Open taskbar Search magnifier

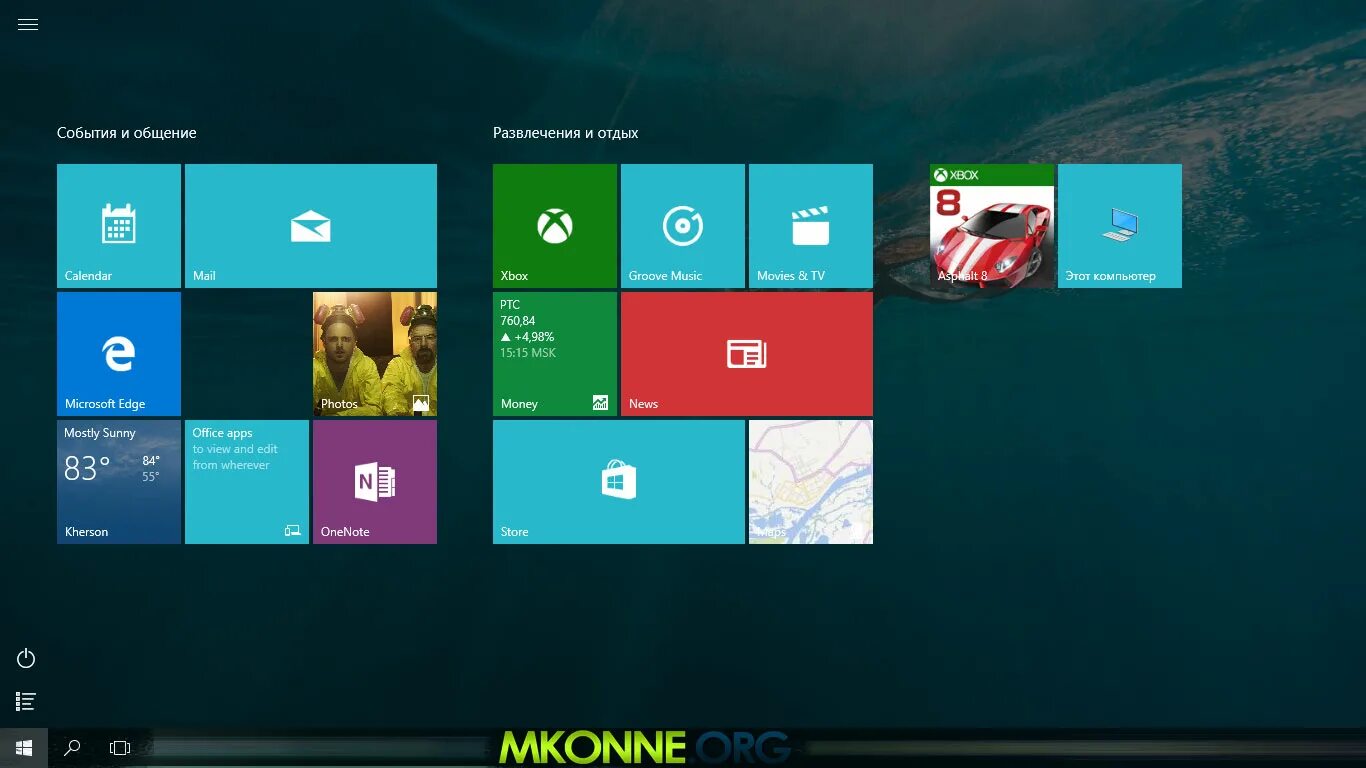(x=72, y=748)
